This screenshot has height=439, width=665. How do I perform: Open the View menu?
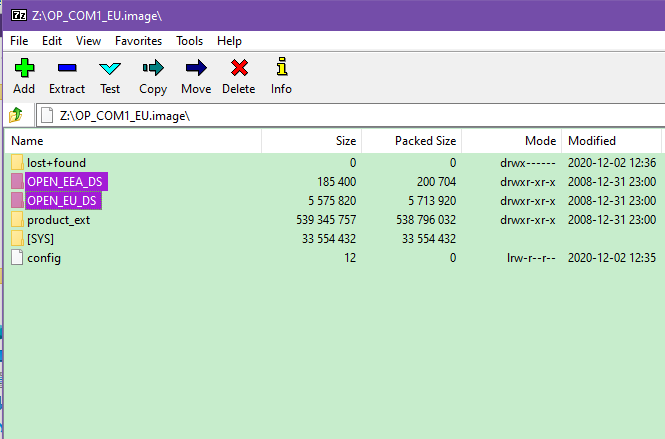[x=88, y=41]
